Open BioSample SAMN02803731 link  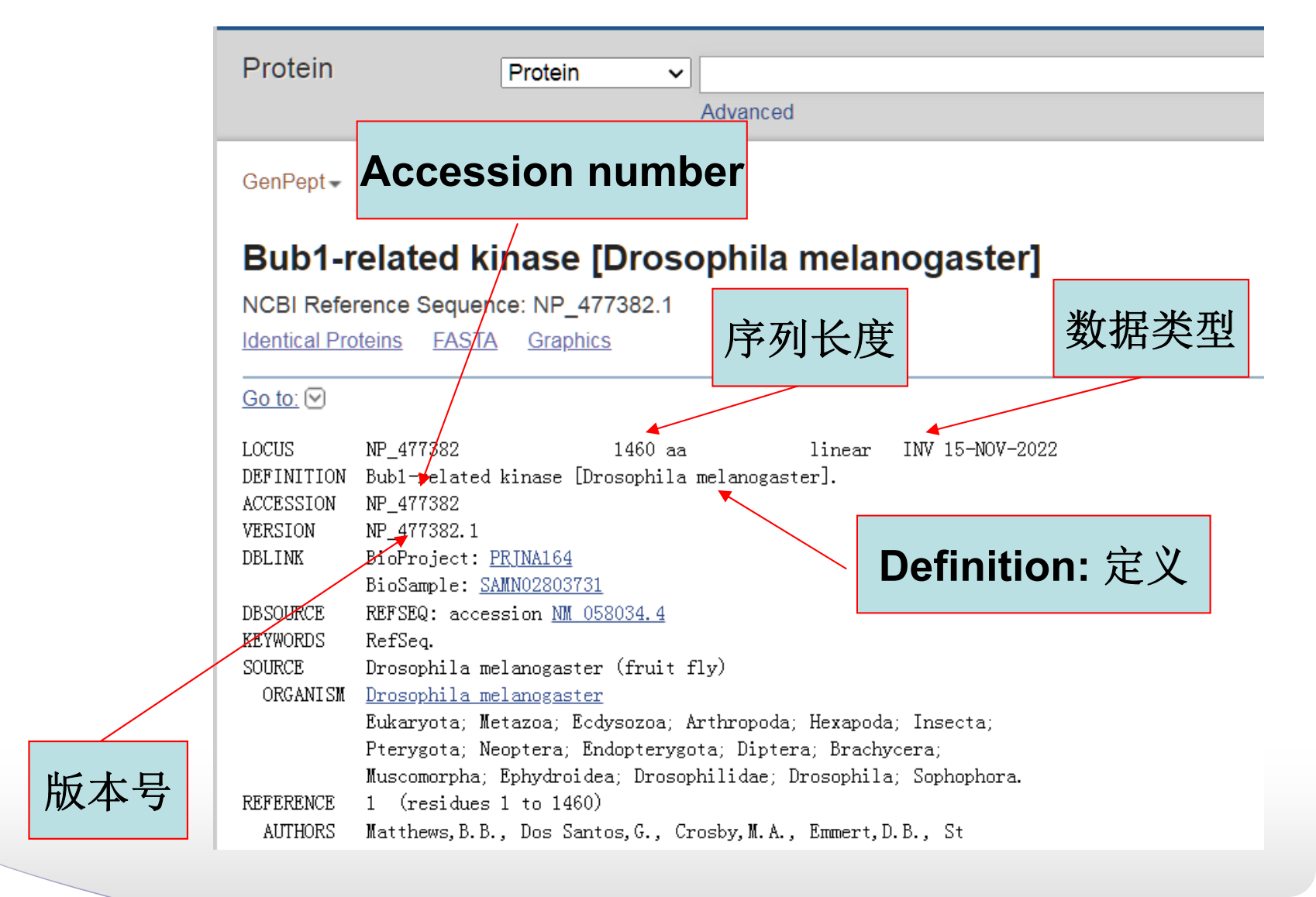point(541,585)
